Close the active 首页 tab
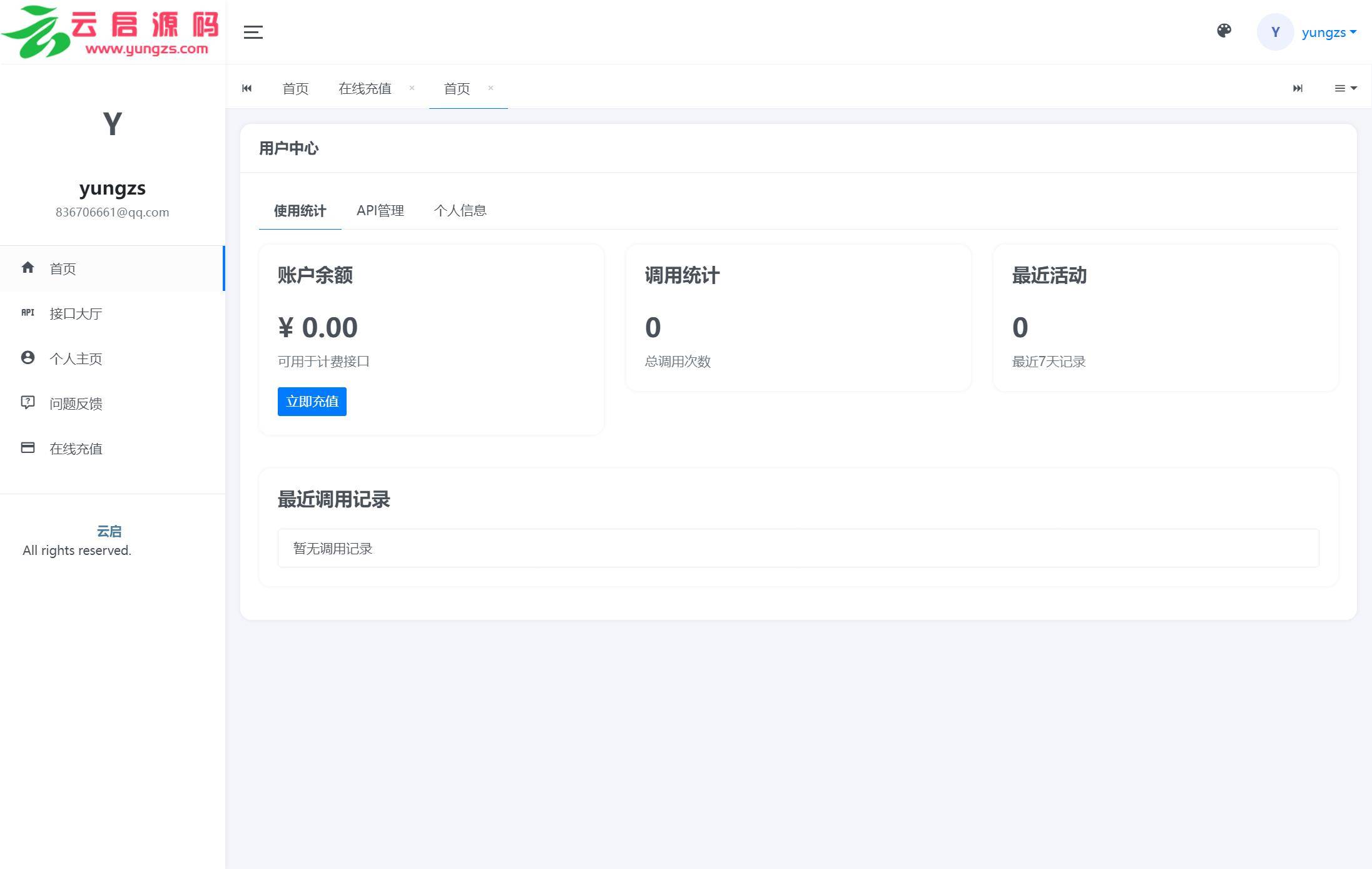This screenshot has width=1372, height=869. [x=490, y=88]
